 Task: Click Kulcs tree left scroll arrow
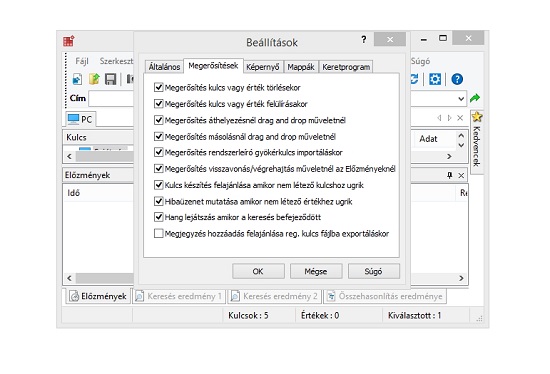69,156
